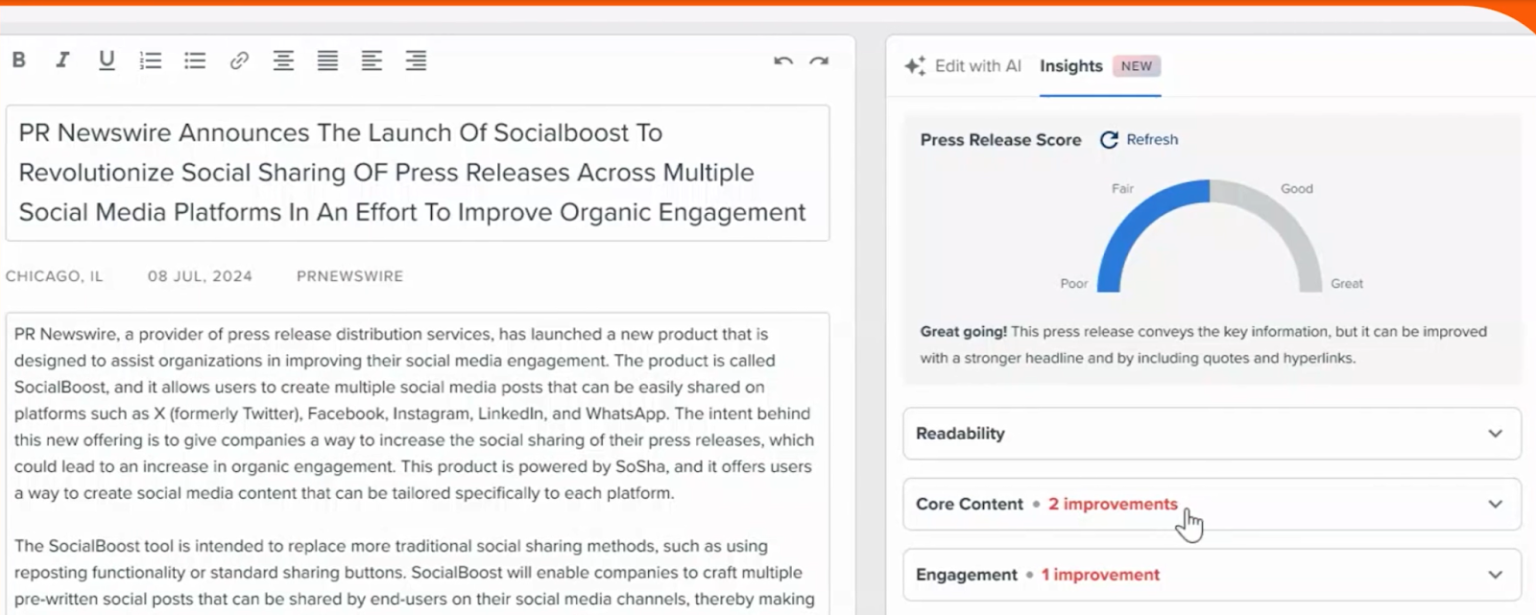Click into the press release body text

click(x=418, y=463)
